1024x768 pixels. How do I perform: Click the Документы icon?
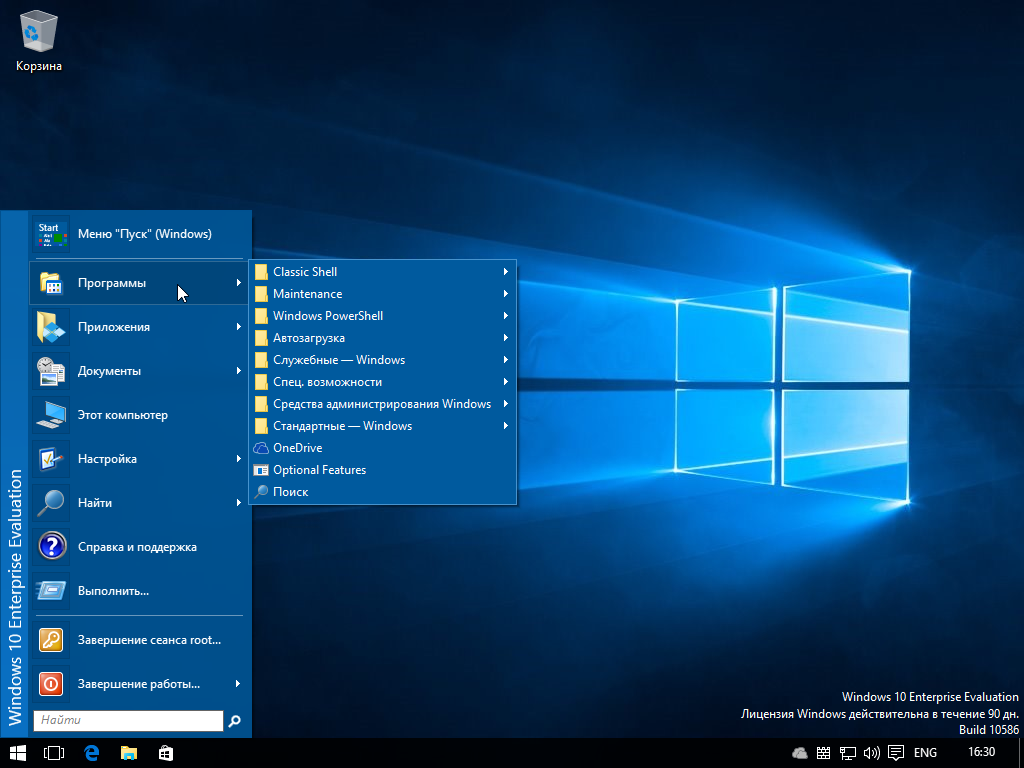point(52,371)
